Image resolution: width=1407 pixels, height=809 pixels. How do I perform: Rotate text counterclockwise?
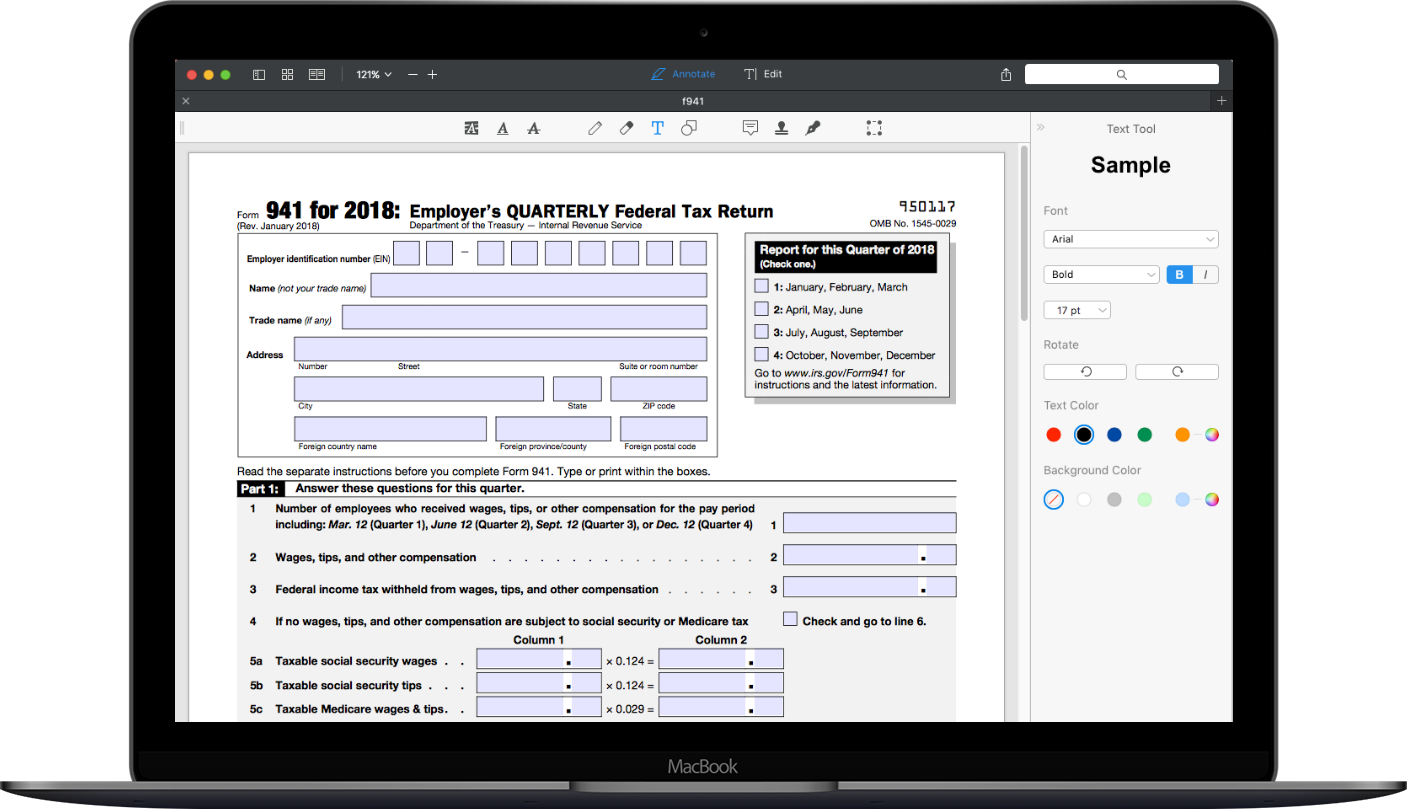1085,372
